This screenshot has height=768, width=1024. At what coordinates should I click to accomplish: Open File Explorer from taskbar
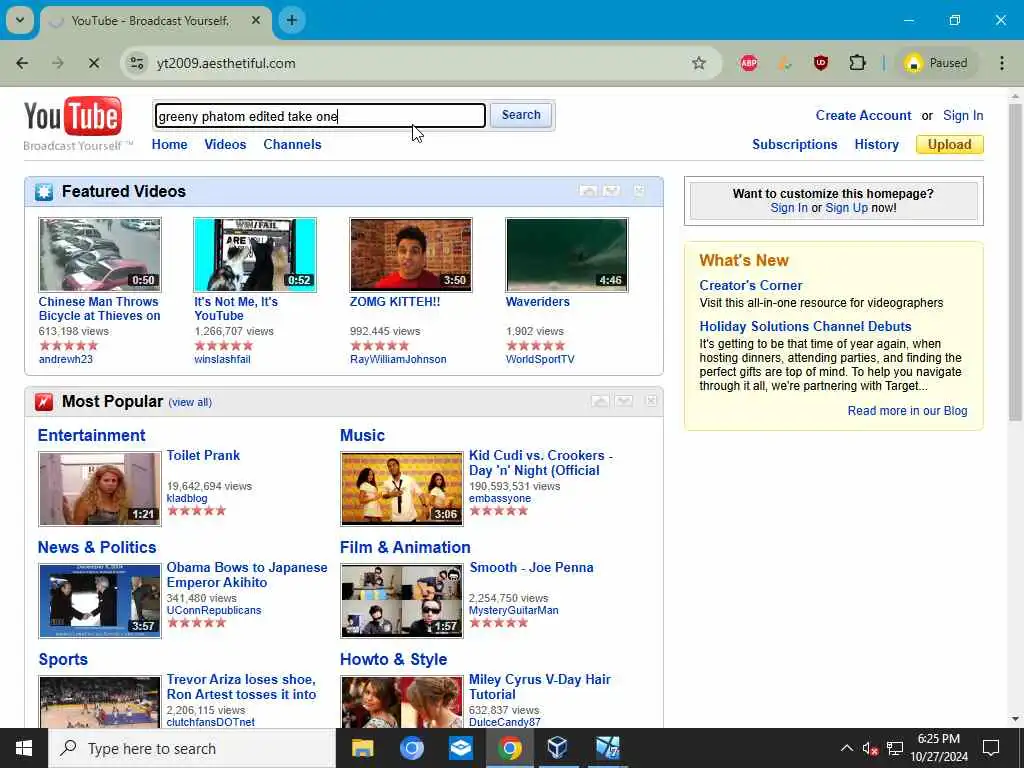pyautogui.click(x=362, y=748)
